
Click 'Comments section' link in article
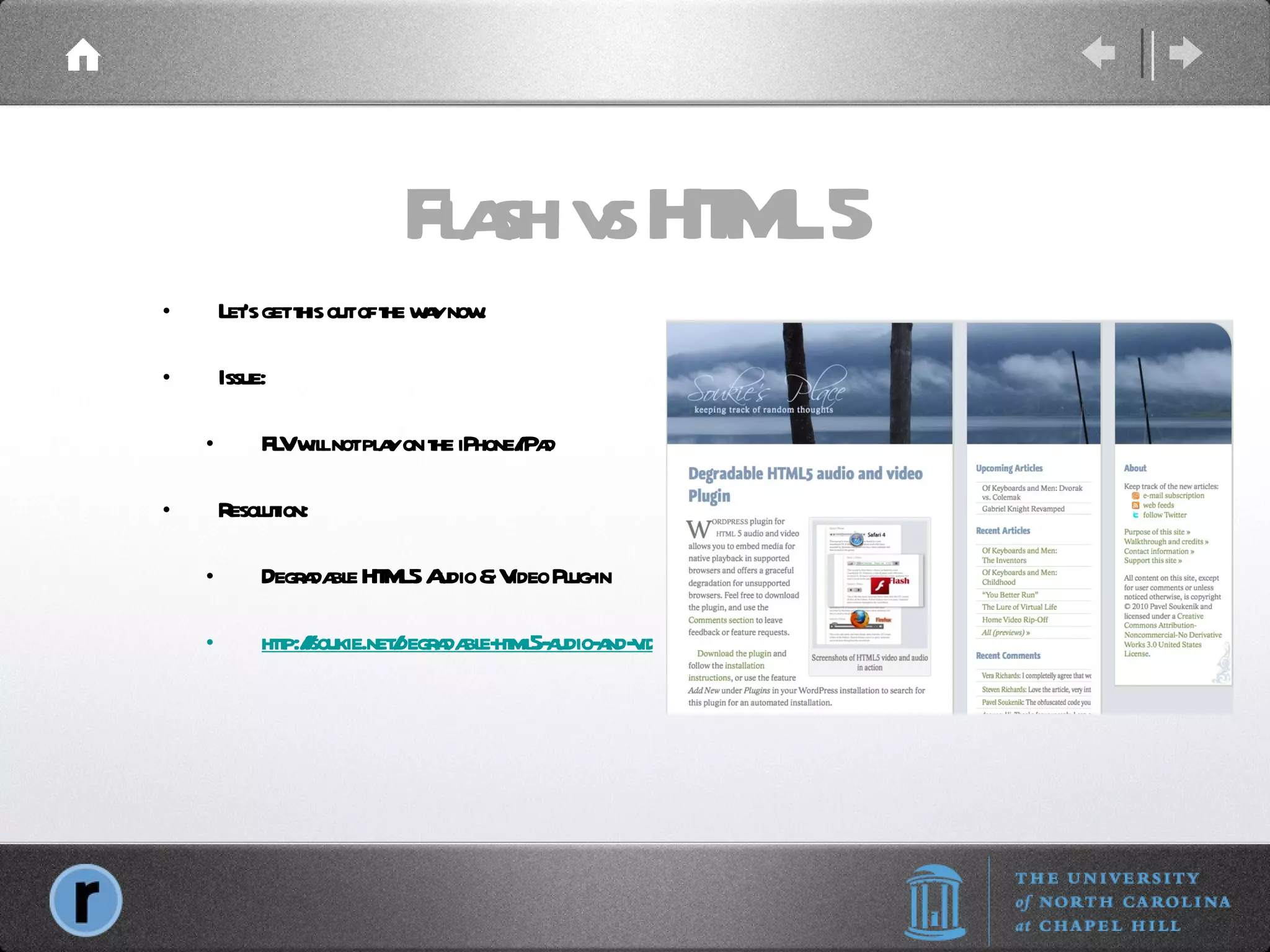tap(721, 620)
